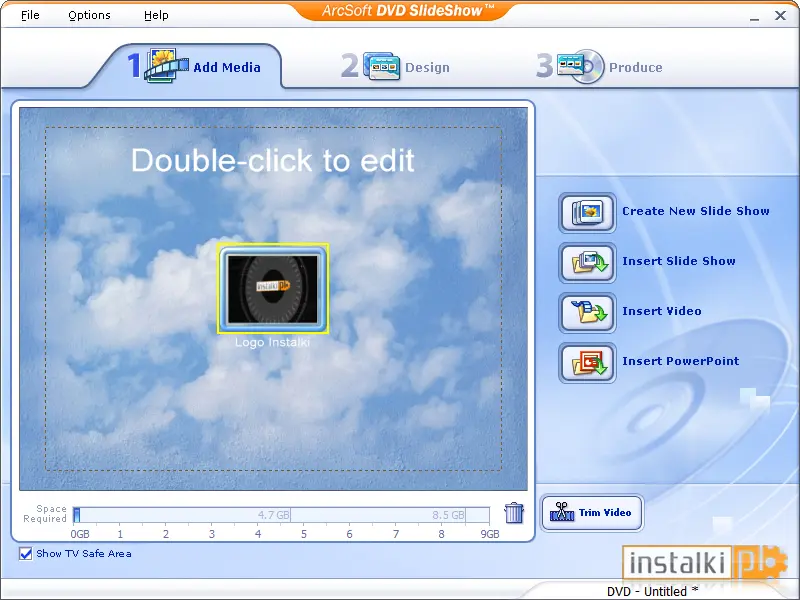Screen dimensions: 800x600
Task: Click the DVD - Untitled status text
Action: click(x=652, y=591)
